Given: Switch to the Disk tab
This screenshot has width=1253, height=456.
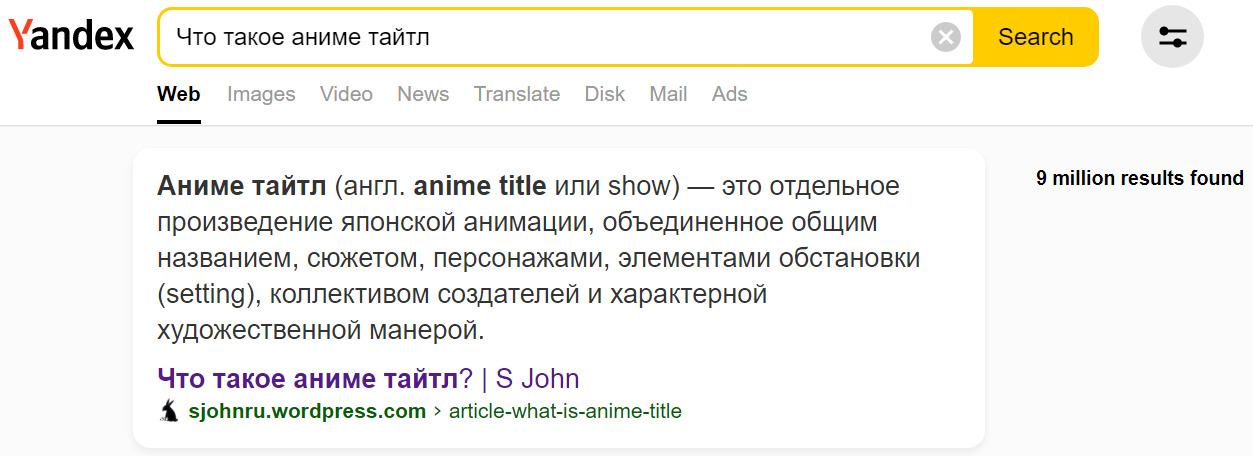Looking at the screenshot, I should 604,94.
